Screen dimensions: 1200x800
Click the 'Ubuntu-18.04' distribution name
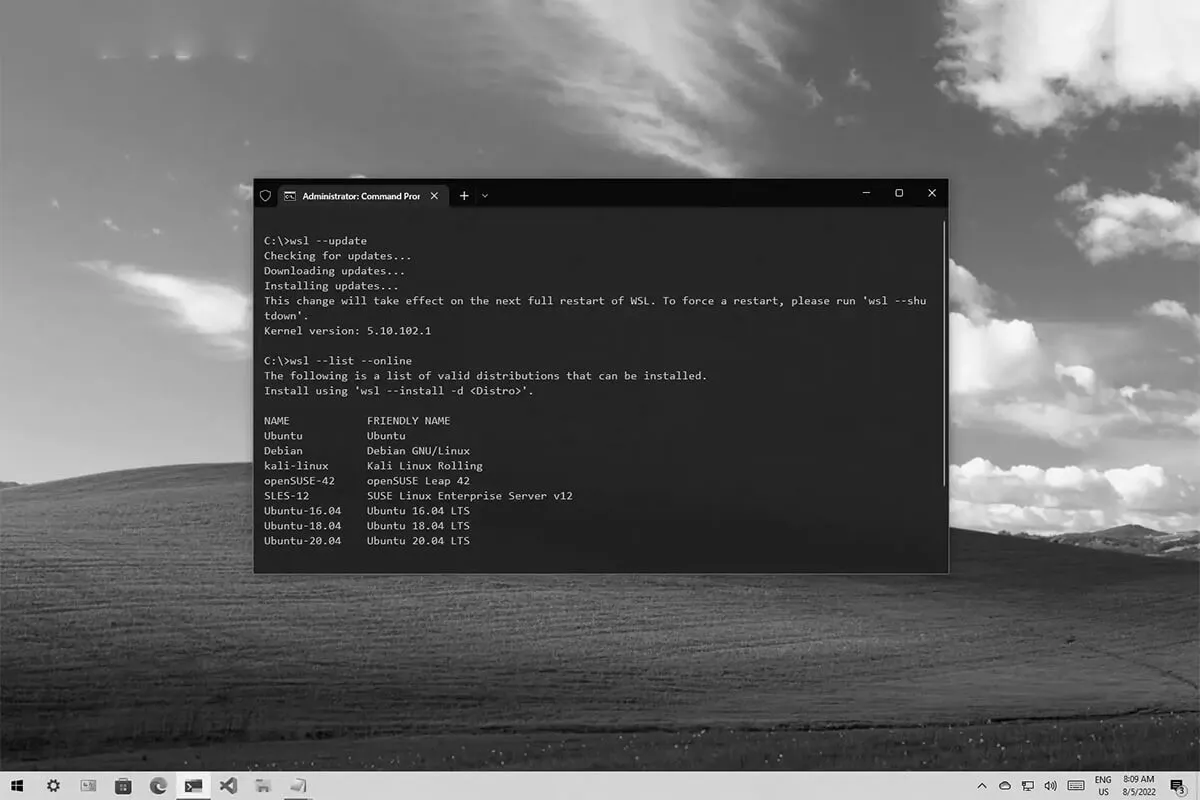(302, 526)
